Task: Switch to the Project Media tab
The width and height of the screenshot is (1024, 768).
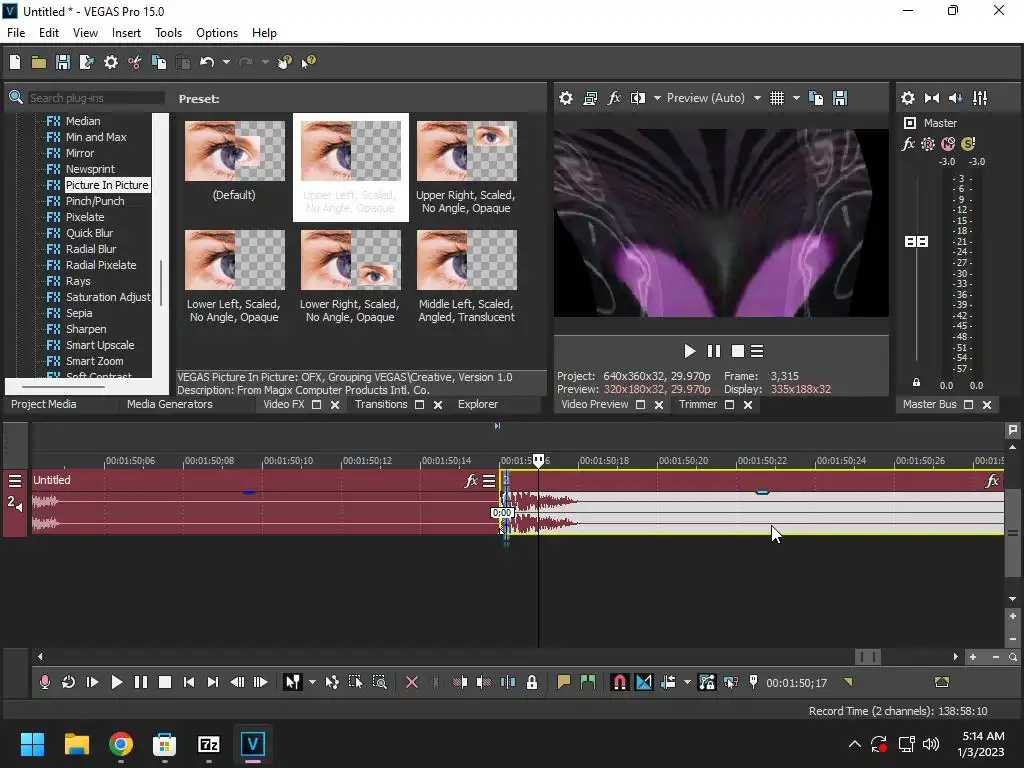Action: click(44, 404)
